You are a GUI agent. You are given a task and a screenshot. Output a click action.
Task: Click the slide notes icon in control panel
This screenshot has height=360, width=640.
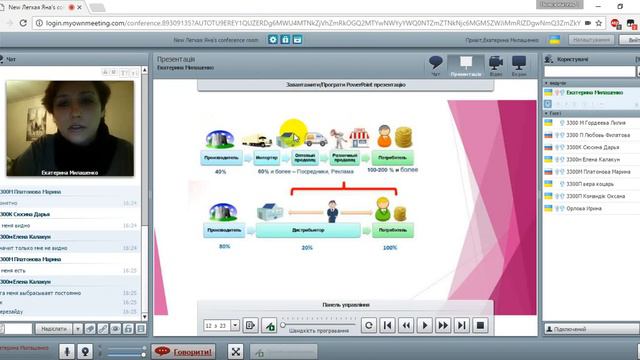251,325
